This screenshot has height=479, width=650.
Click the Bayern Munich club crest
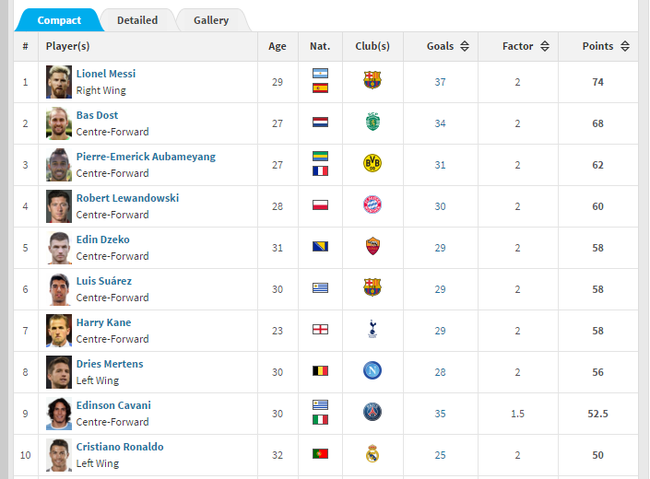point(372,205)
